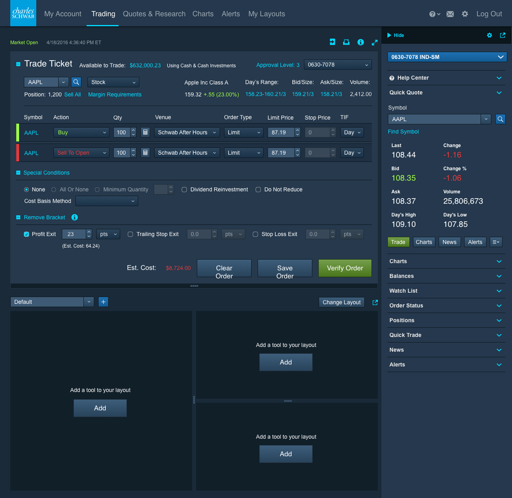Enable the Dividend Reinvestment checkbox
This screenshot has height=498, width=512.
point(184,189)
